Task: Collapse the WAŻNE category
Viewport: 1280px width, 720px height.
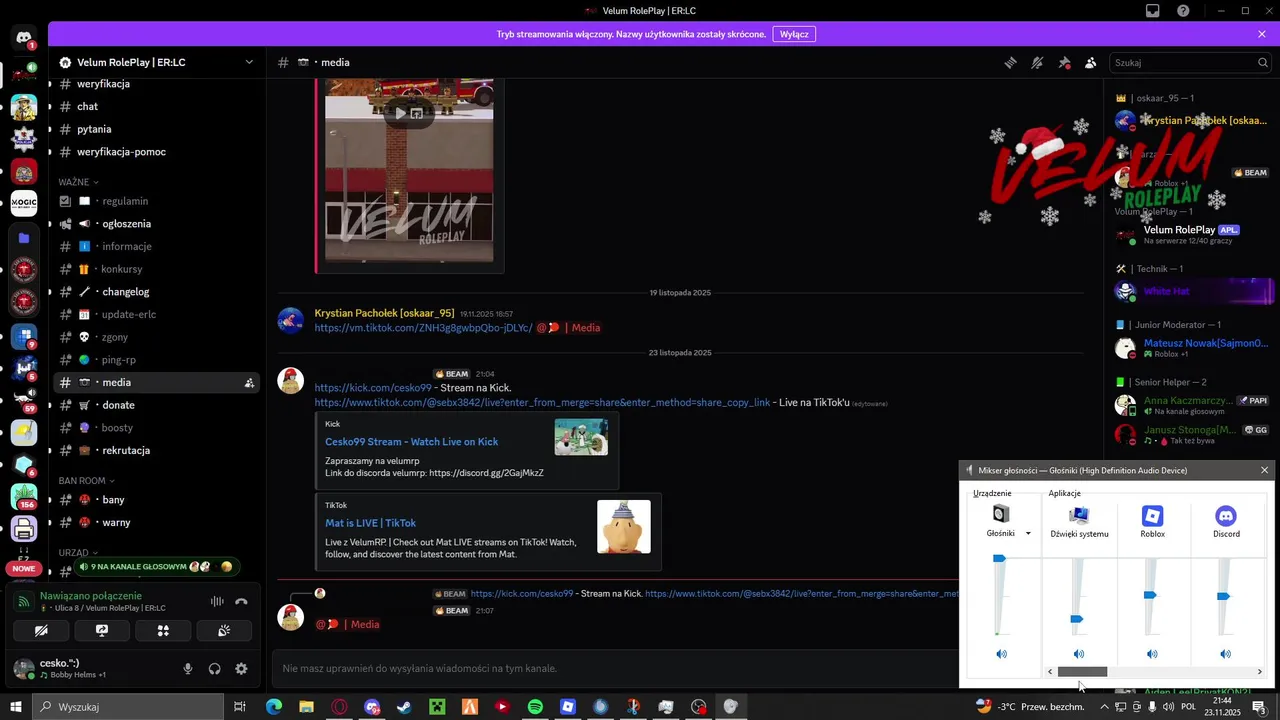Action: [x=78, y=182]
